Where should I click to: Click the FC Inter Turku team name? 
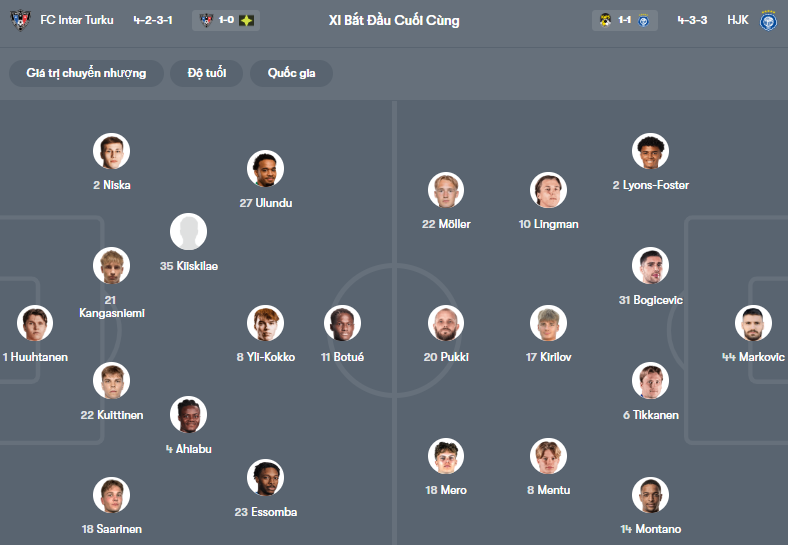pyautogui.click(x=77, y=20)
